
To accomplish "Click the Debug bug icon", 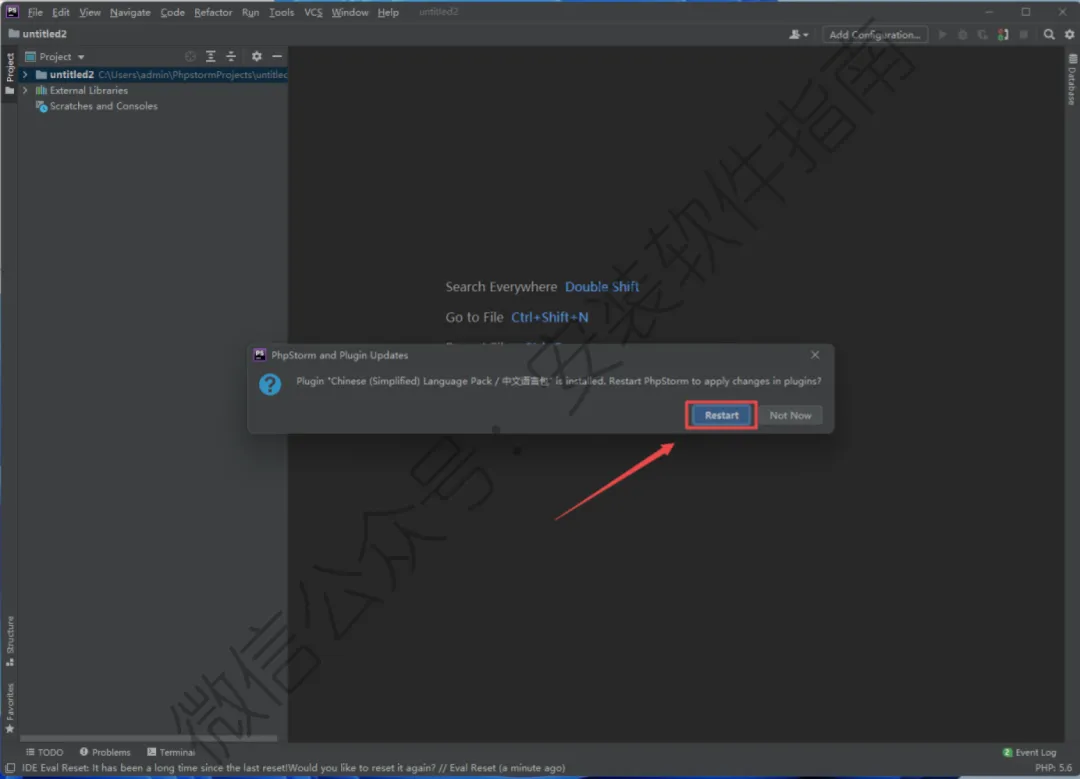I will tap(962, 34).
